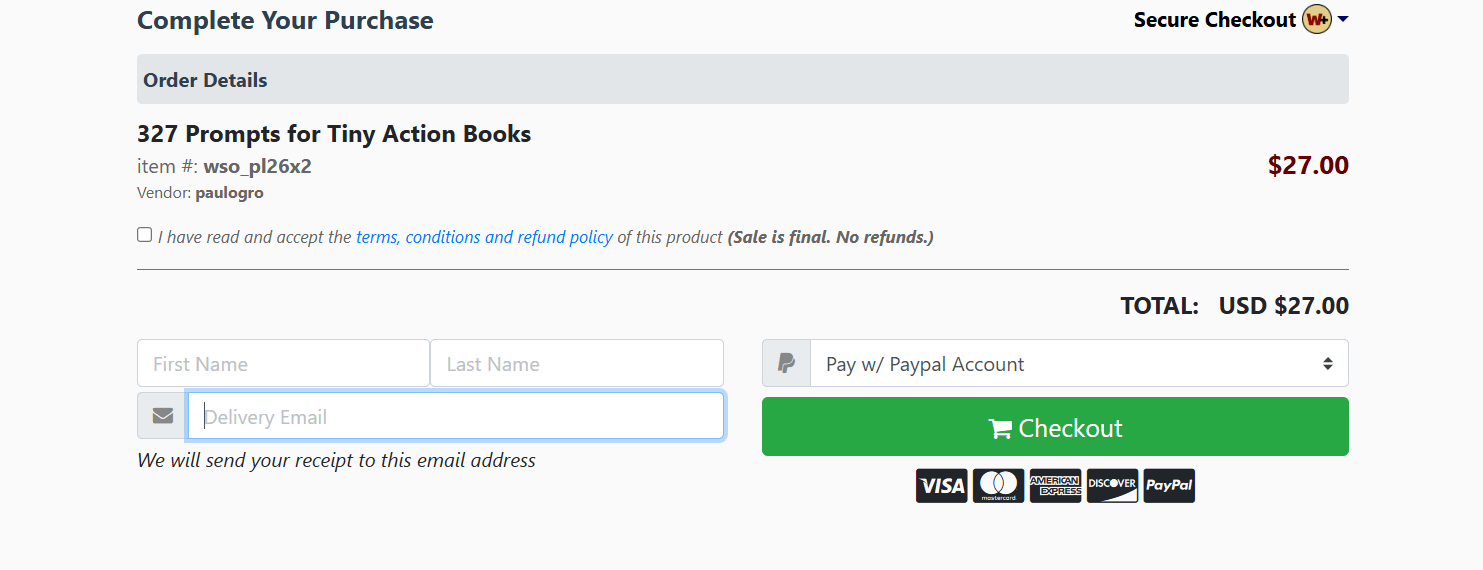Viewport: 1483px width, 570px height.
Task: Click the envelope icon beside Delivery Email
Action: [162, 416]
